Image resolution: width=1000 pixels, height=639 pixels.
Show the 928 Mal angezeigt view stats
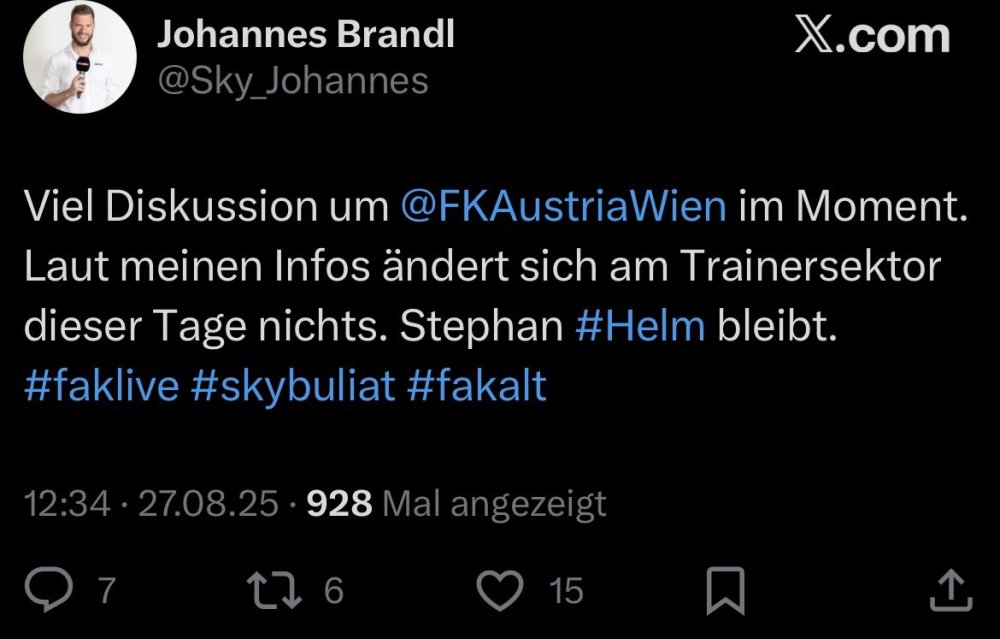tap(456, 504)
